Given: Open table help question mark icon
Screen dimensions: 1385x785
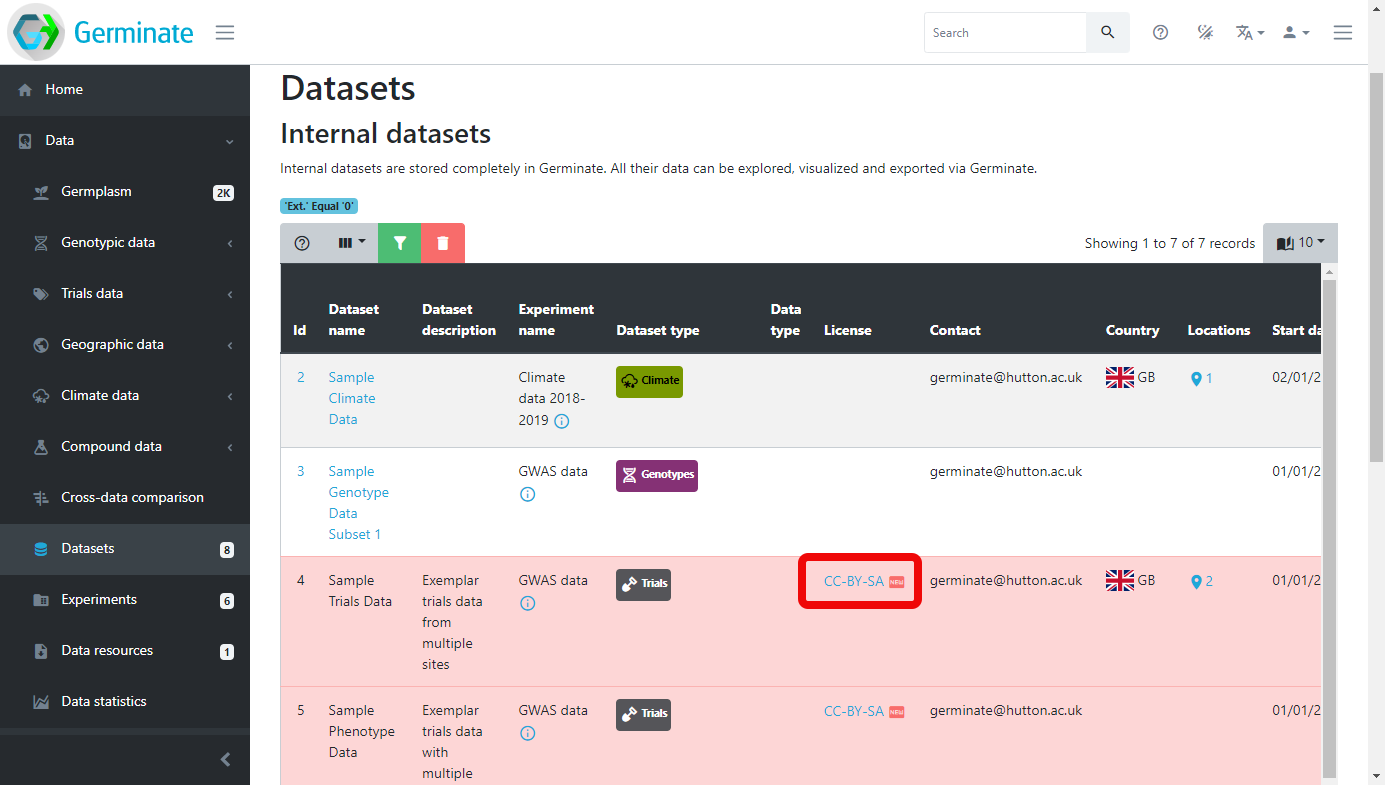Looking at the screenshot, I should [302, 243].
